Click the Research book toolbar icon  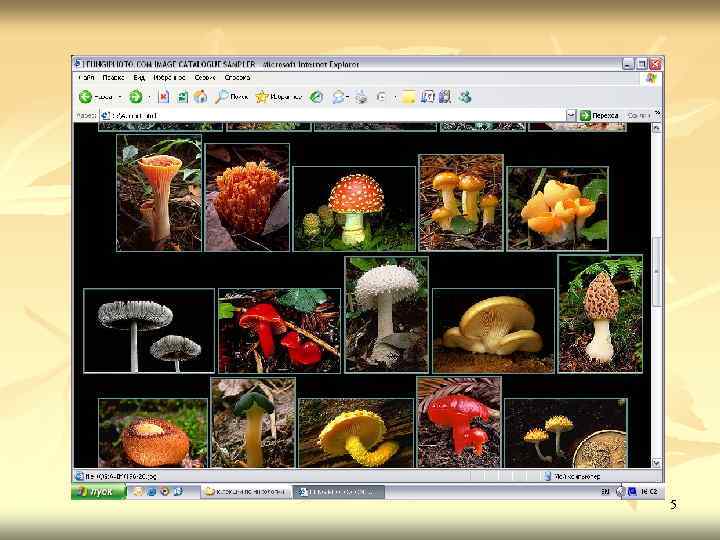tap(444, 97)
